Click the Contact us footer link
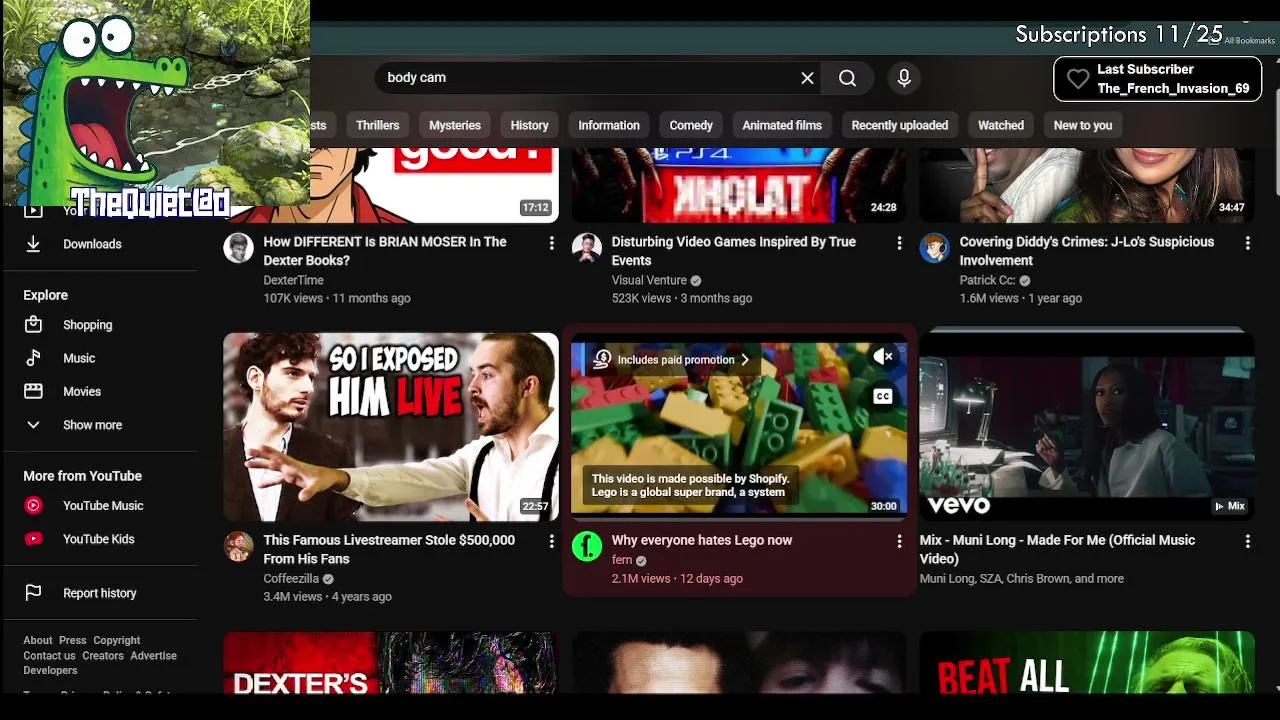This screenshot has height=720, width=1280. [49, 656]
